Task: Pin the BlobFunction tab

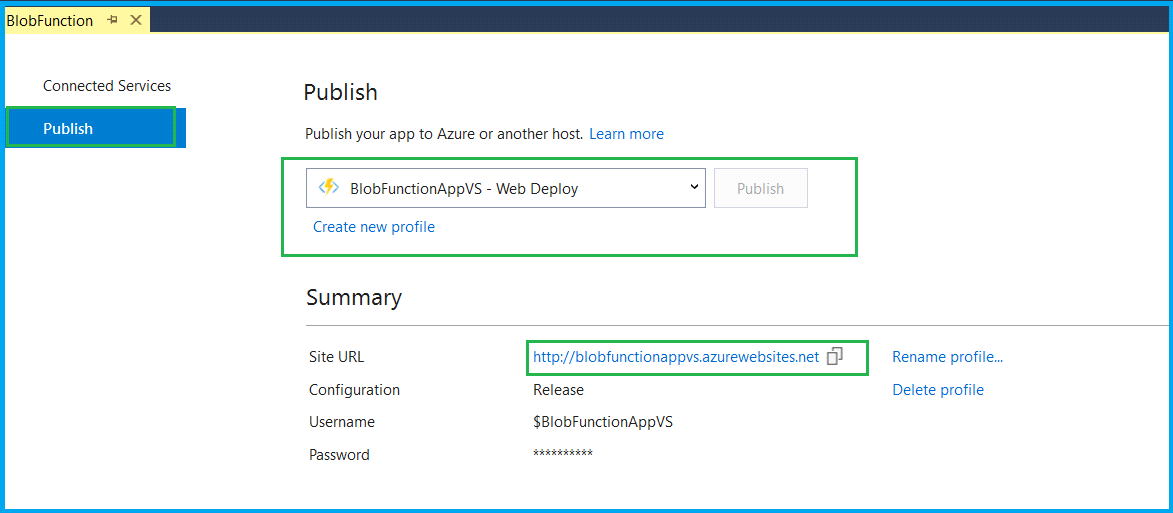Action: pos(113,20)
